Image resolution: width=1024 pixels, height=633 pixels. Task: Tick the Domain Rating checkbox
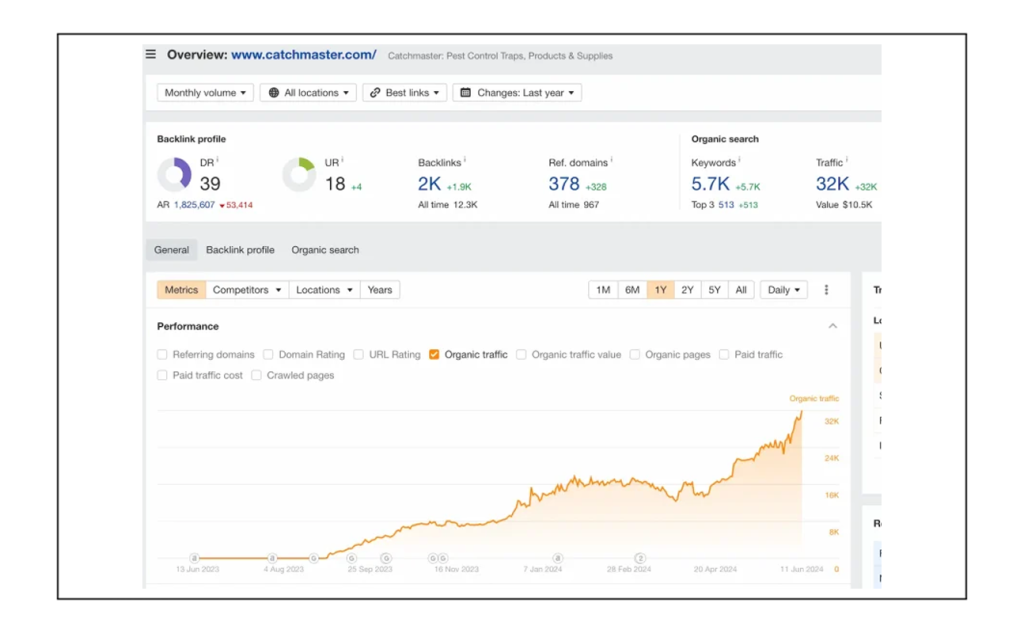[268, 355]
